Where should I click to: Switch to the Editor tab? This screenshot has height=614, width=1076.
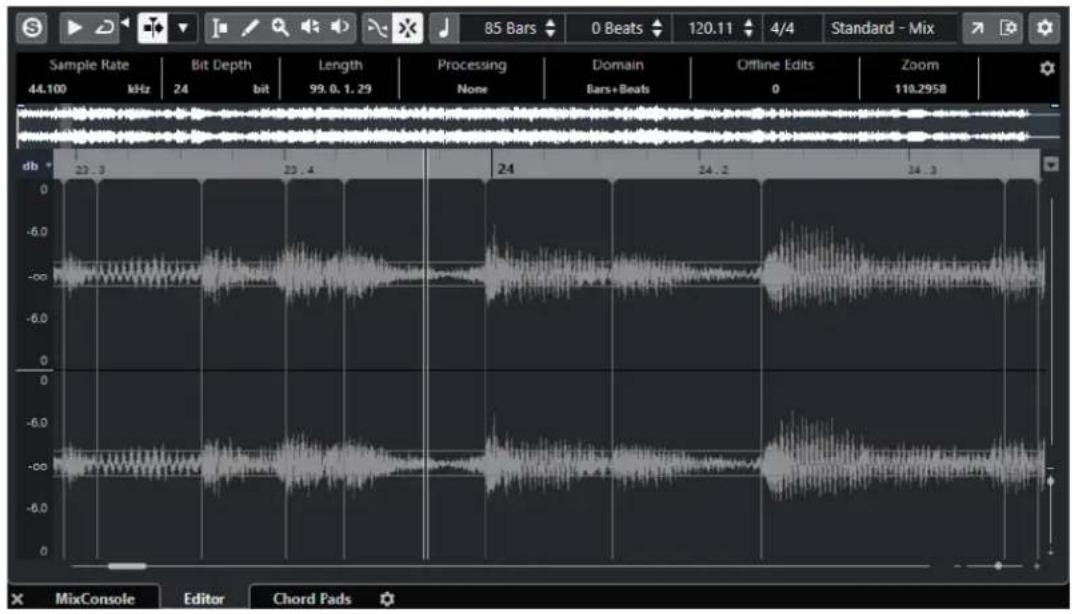pos(204,599)
